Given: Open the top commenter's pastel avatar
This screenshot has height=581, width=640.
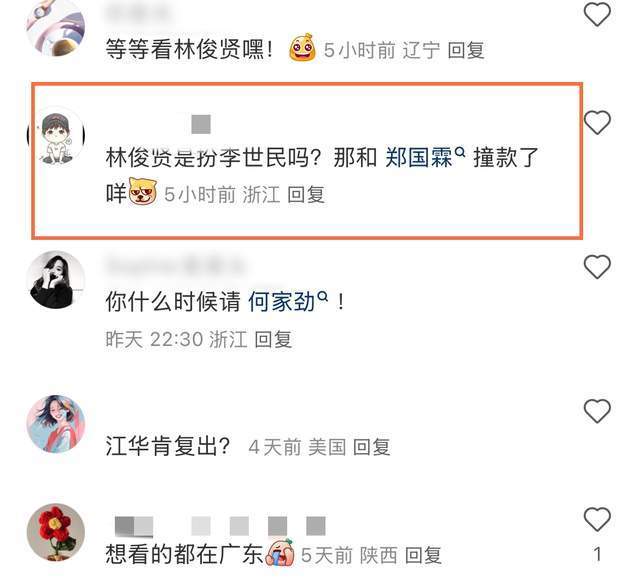Looking at the screenshot, I should [x=56, y=27].
